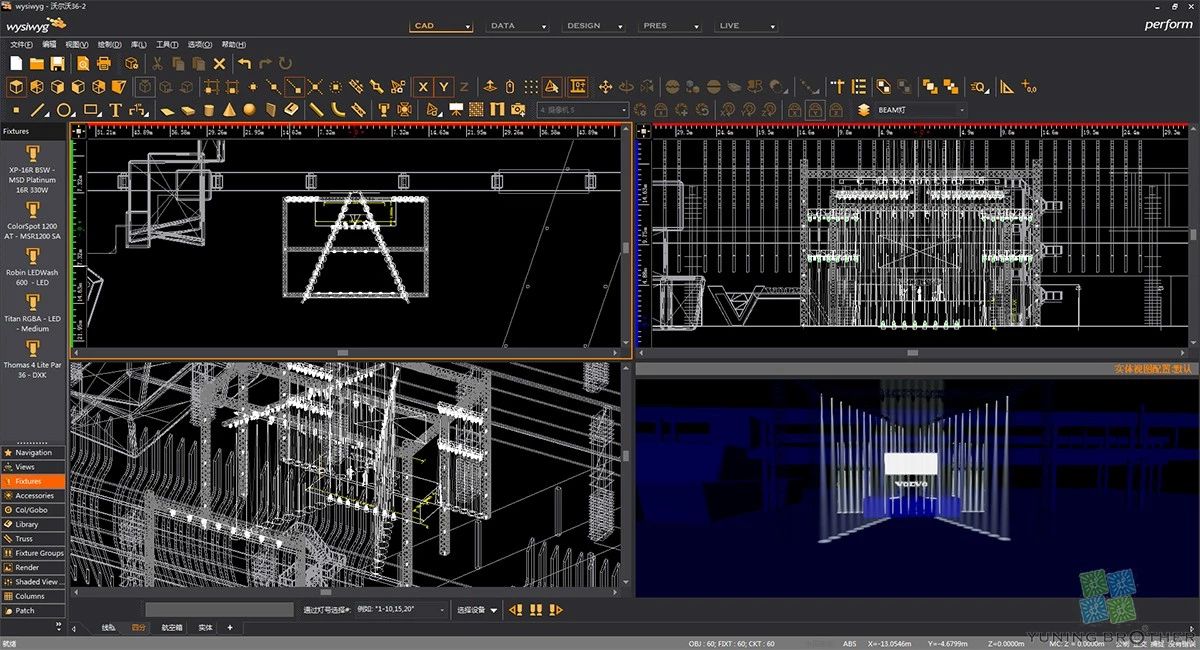Select the Circle drawing tool
Image resolution: width=1200 pixels, height=650 pixels.
click(x=64, y=109)
